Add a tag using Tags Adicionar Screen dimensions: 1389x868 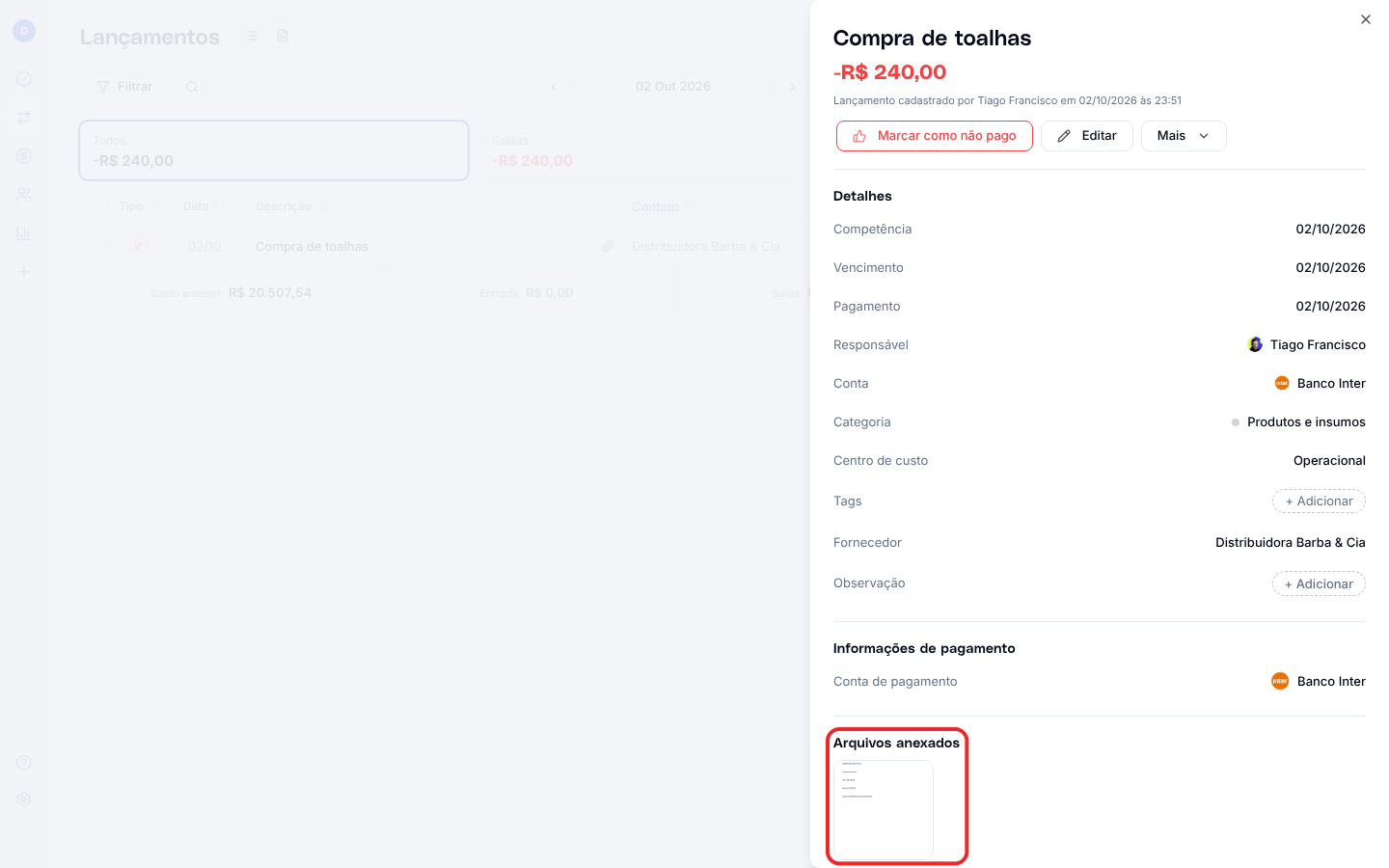click(1319, 502)
